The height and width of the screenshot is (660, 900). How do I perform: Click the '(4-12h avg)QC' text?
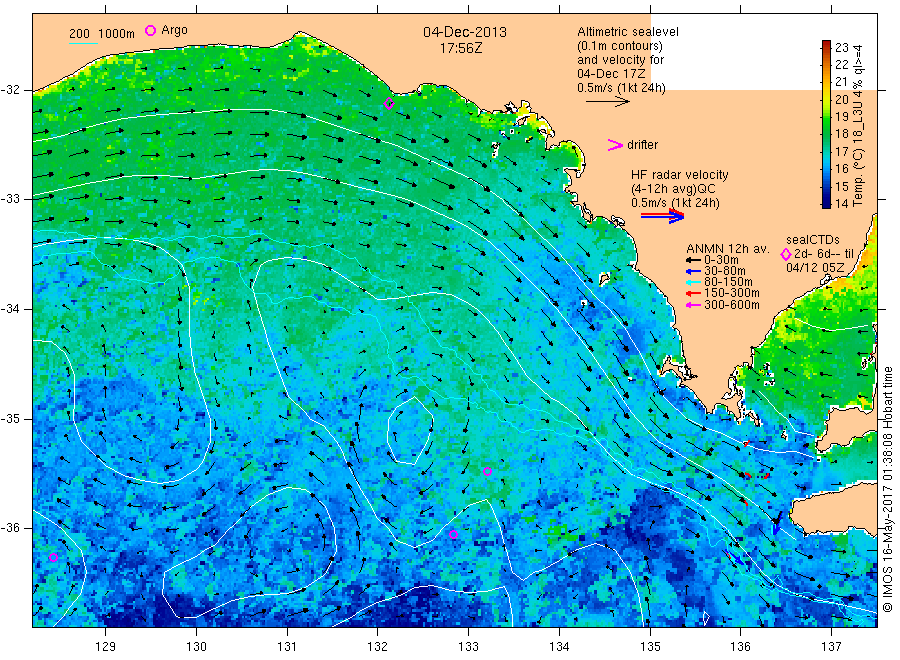[x=673, y=189]
